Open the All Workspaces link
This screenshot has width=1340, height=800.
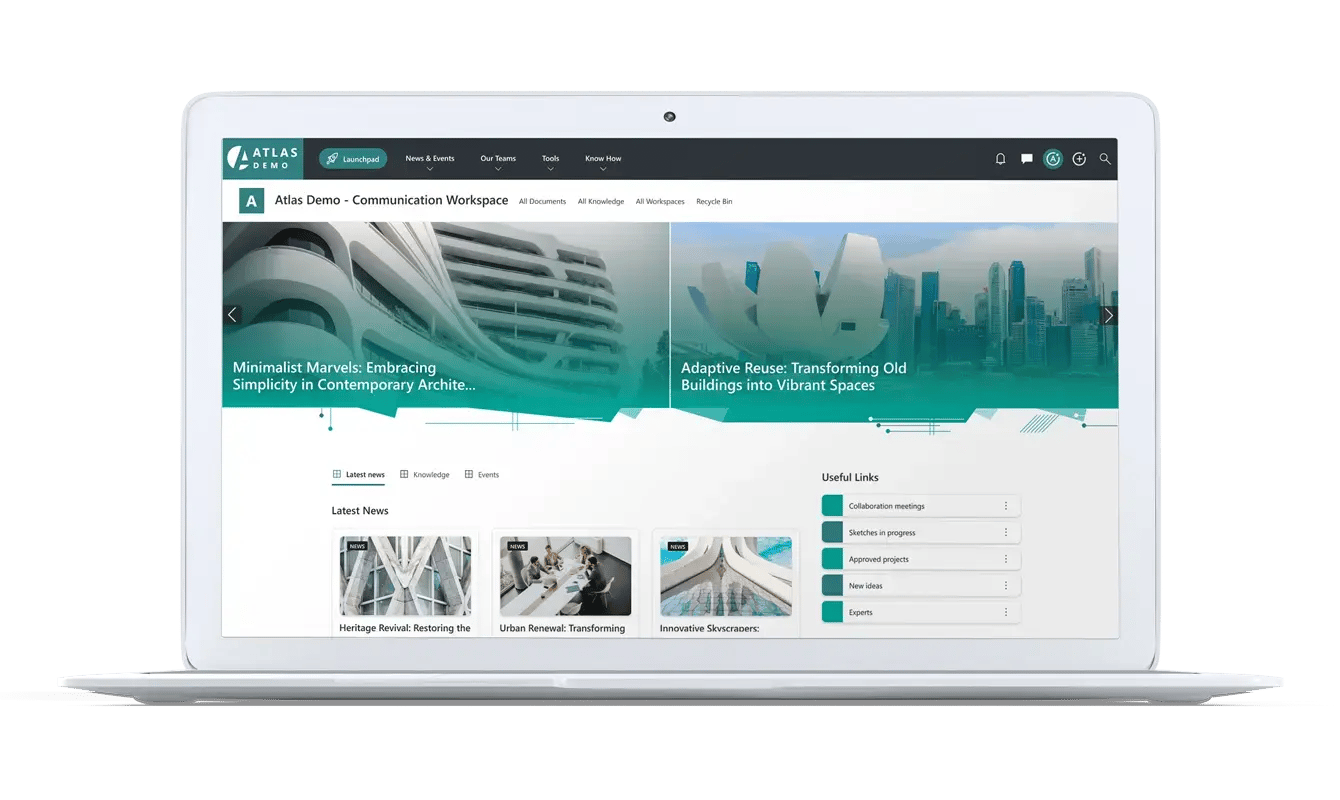coord(660,202)
